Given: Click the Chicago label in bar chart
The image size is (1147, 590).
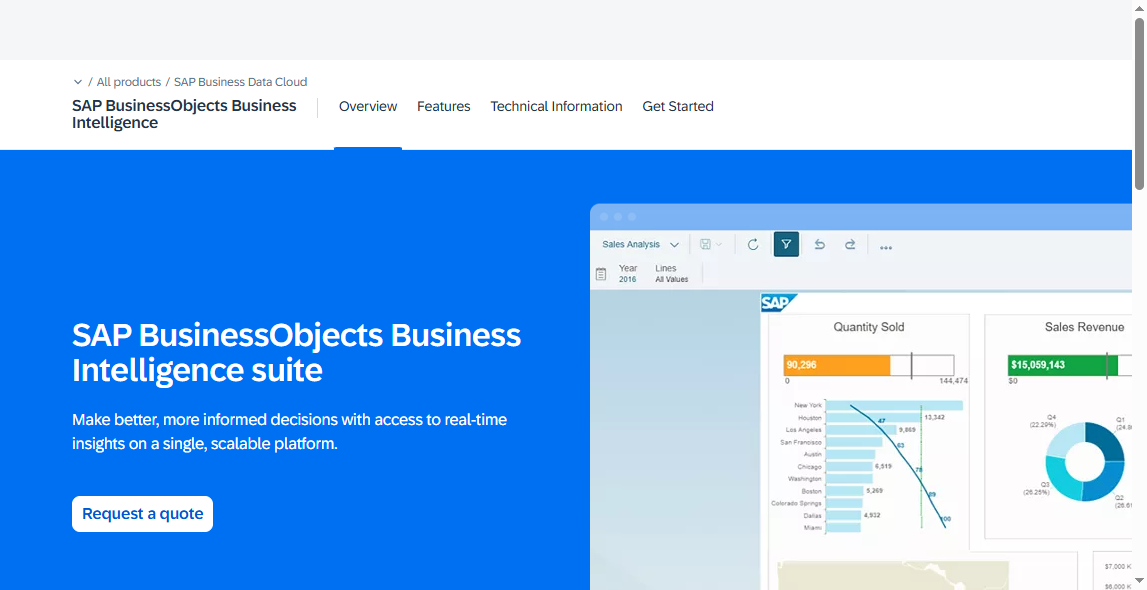Looking at the screenshot, I should point(810,466).
